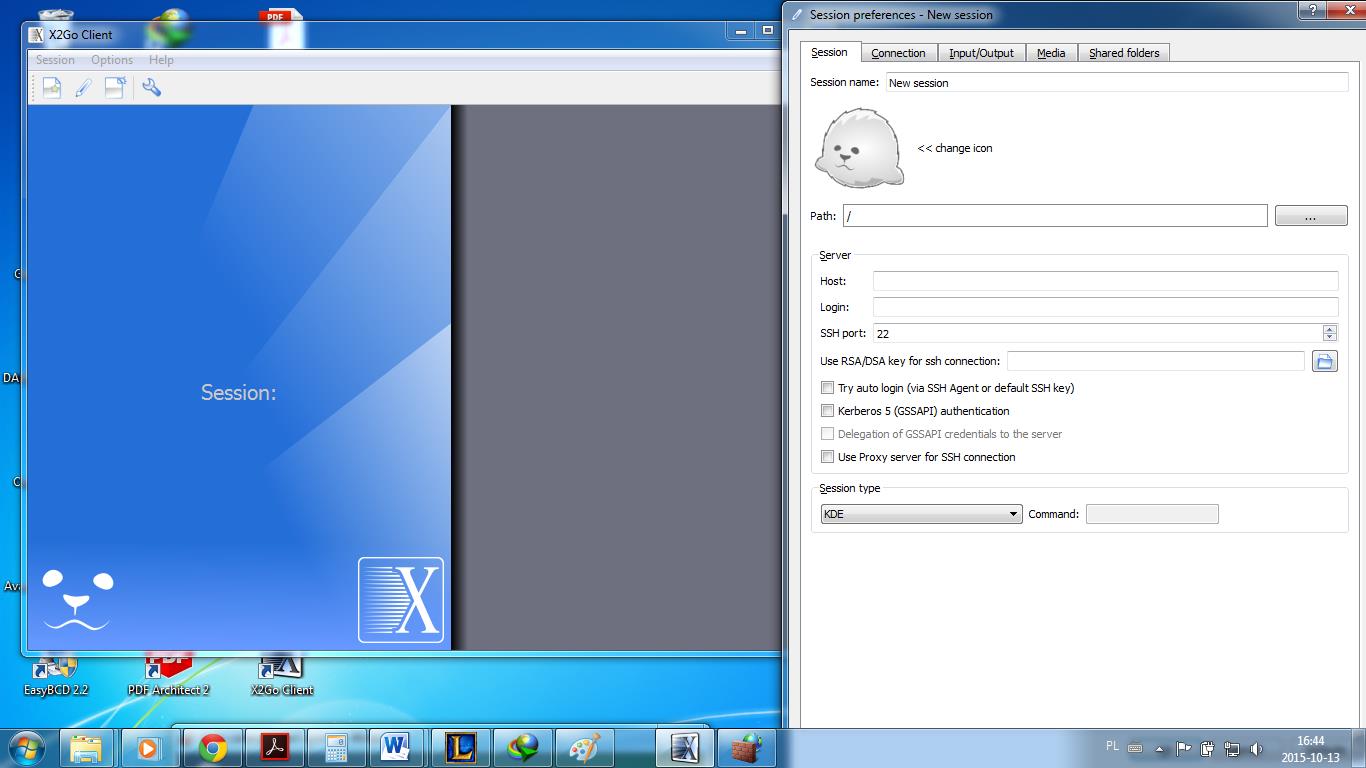Open the PDF Architect 2 desktop shortcut
The width and height of the screenshot is (1366, 768).
168,675
